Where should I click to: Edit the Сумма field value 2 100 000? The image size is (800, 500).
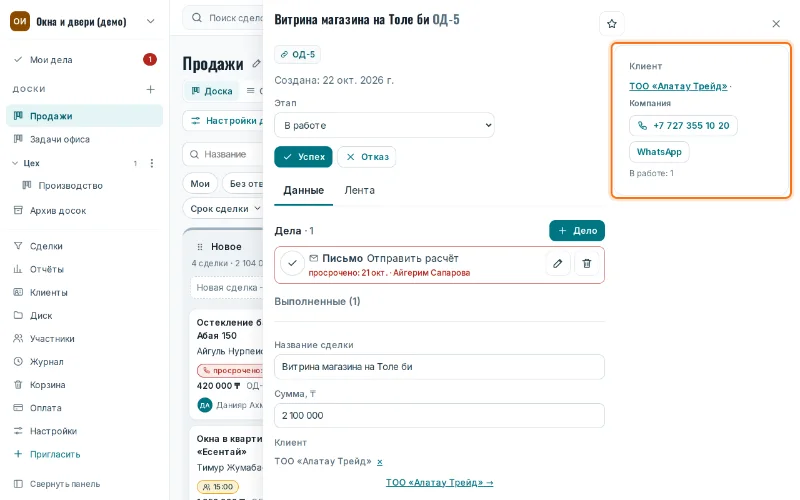click(x=439, y=416)
